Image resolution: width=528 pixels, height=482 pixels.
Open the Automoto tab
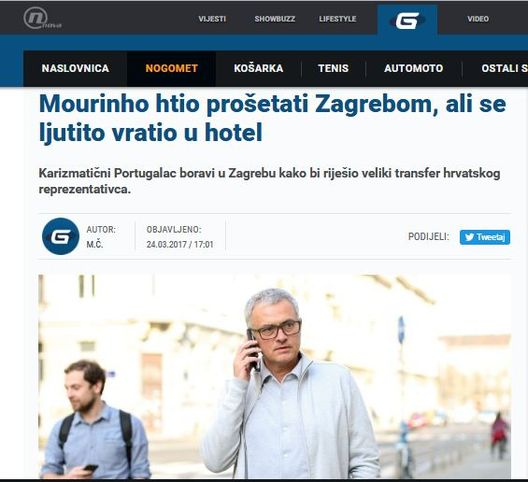[414, 68]
